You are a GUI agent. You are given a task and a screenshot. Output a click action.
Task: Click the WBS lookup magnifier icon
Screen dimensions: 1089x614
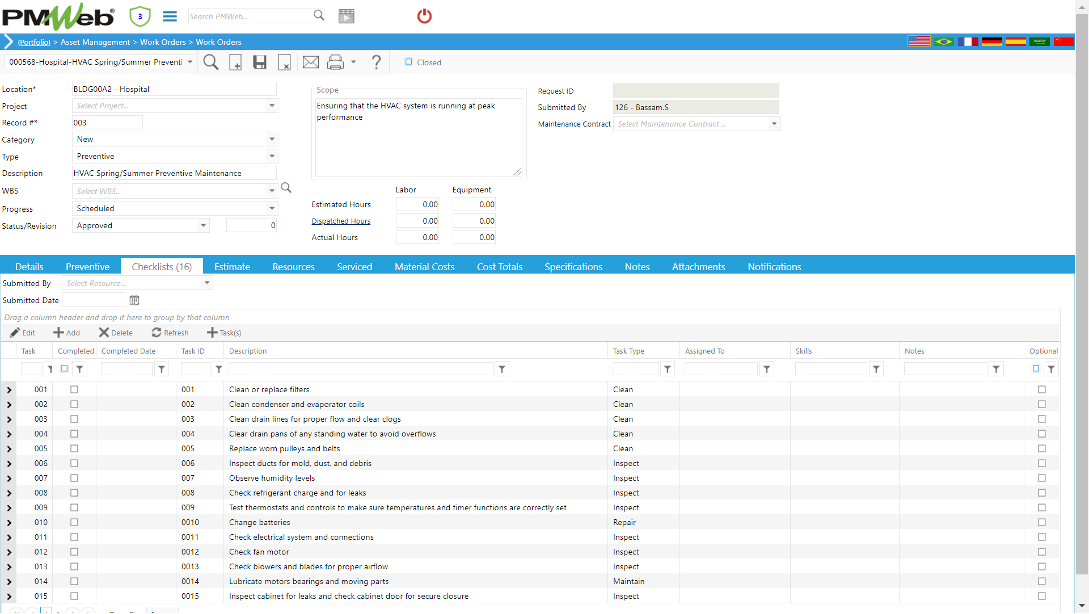click(286, 188)
